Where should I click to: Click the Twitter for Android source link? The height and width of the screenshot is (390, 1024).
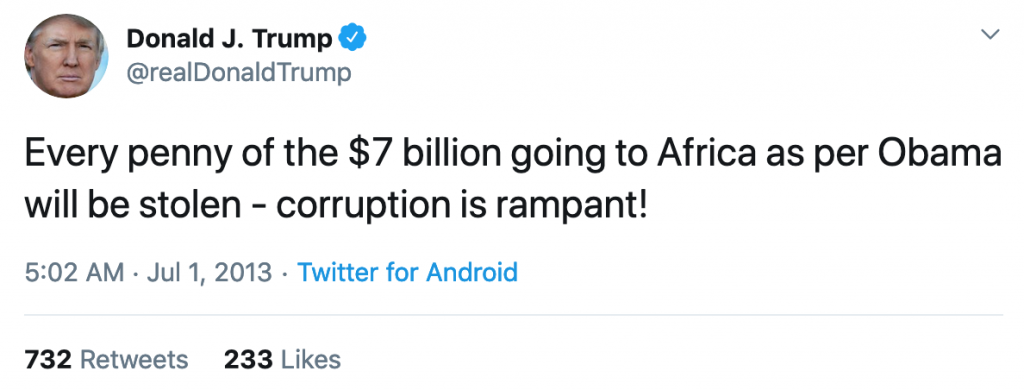click(x=408, y=272)
